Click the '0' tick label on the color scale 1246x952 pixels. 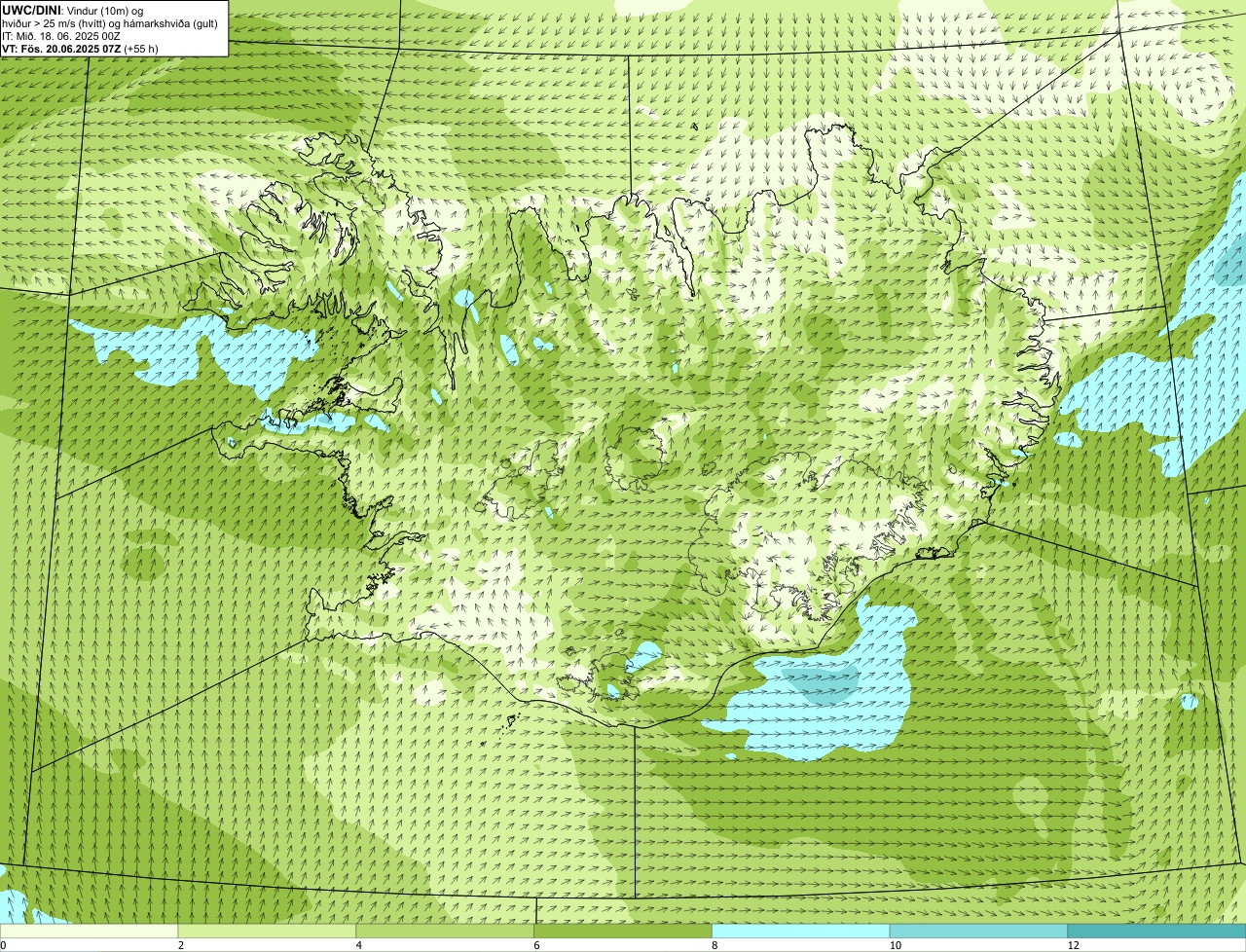[x=3, y=945]
